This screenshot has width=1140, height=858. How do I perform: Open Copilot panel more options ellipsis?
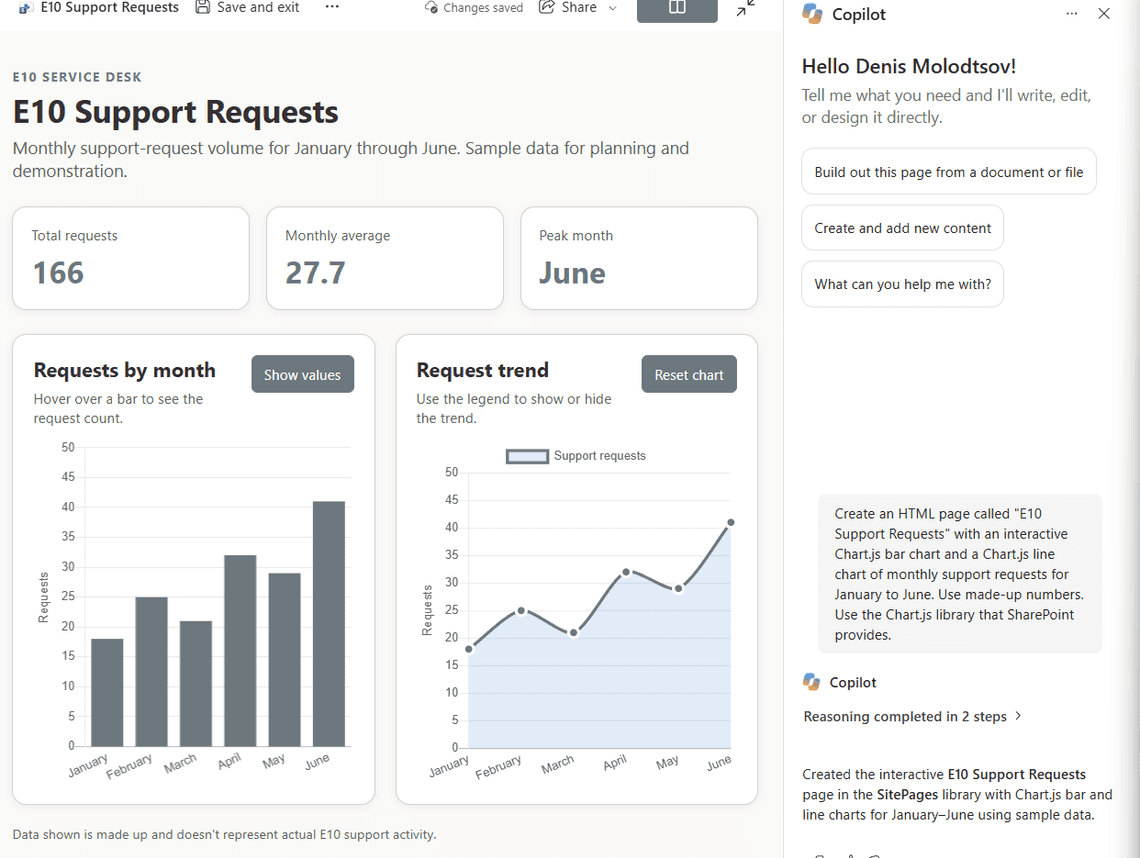click(1072, 14)
